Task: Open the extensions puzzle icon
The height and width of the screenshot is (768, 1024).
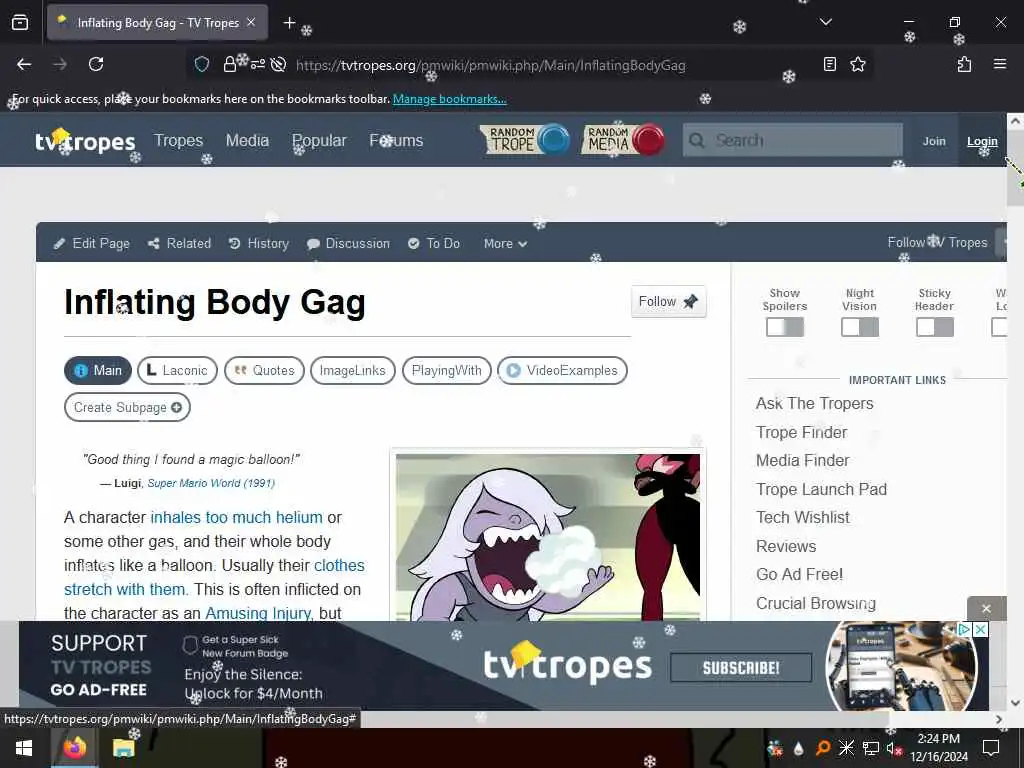Action: click(x=964, y=64)
